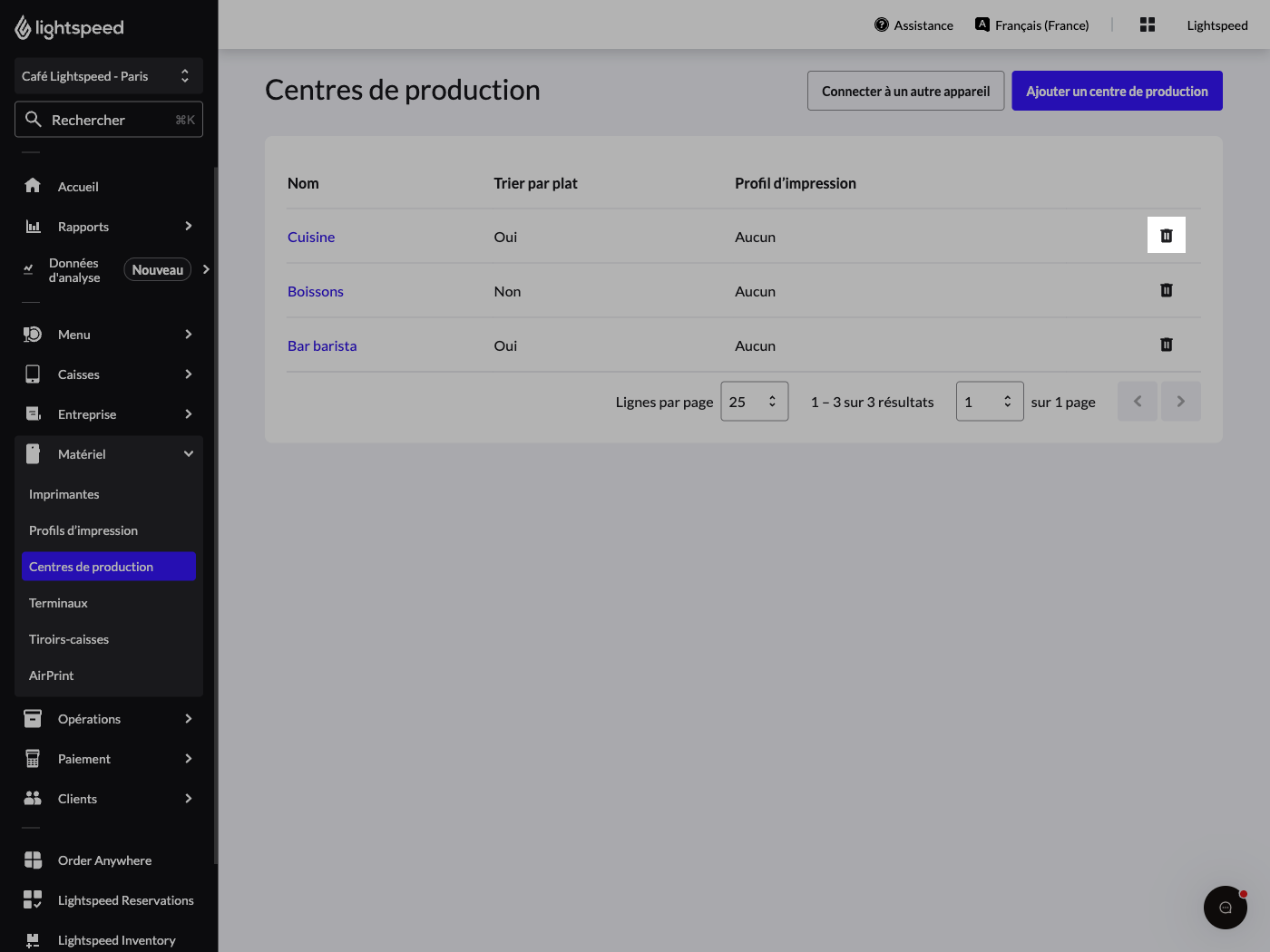The height and width of the screenshot is (952, 1270).
Task: Click the Clients people icon
Action: click(33, 799)
